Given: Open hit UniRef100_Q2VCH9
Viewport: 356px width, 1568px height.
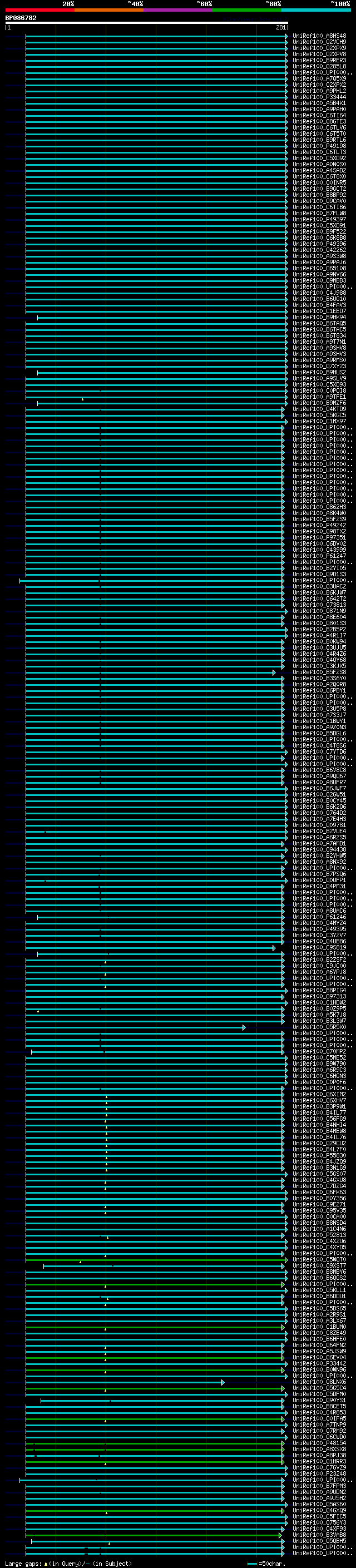Looking at the screenshot, I should point(319,42).
